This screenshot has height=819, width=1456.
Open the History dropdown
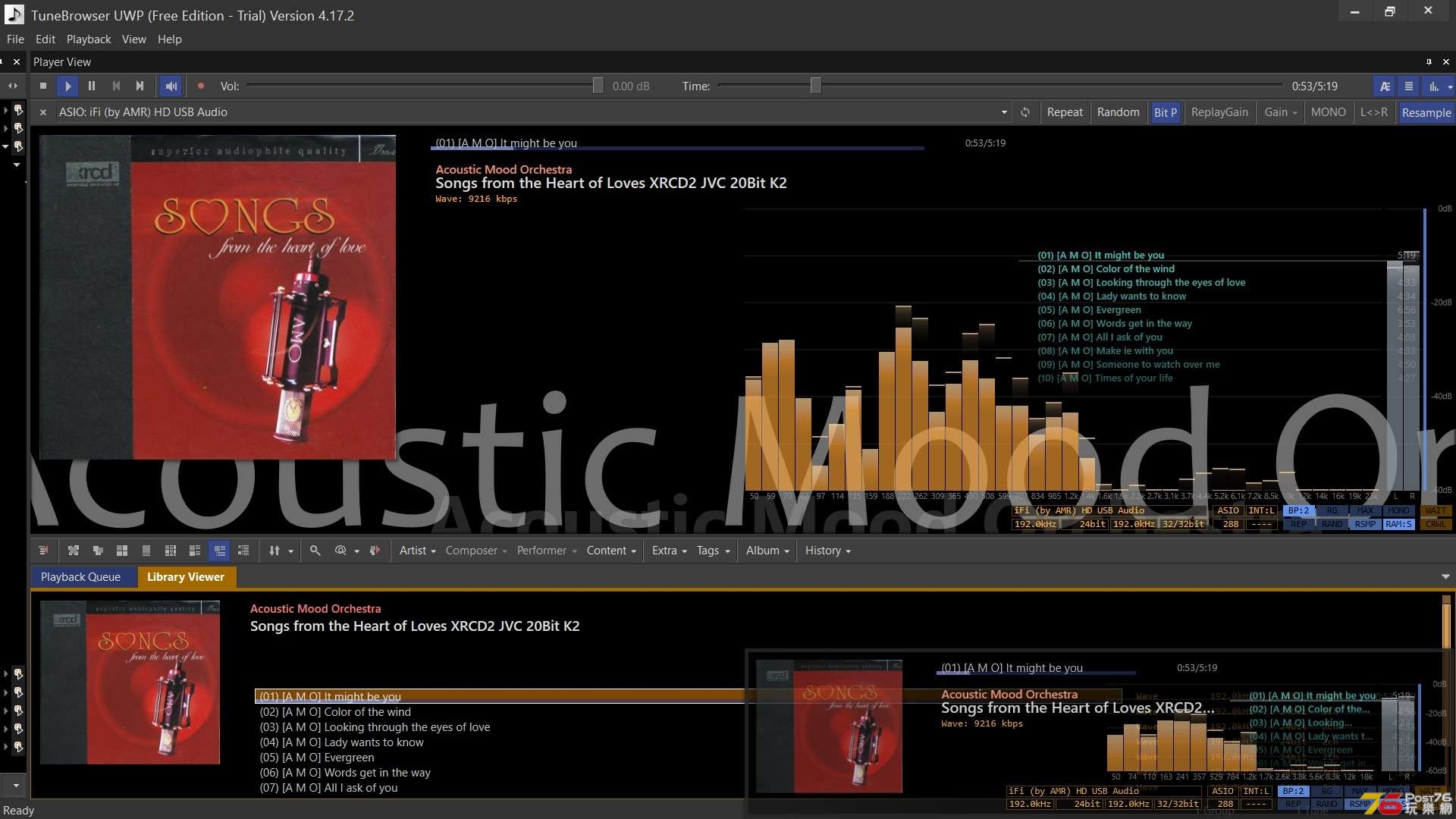[828, 551]
